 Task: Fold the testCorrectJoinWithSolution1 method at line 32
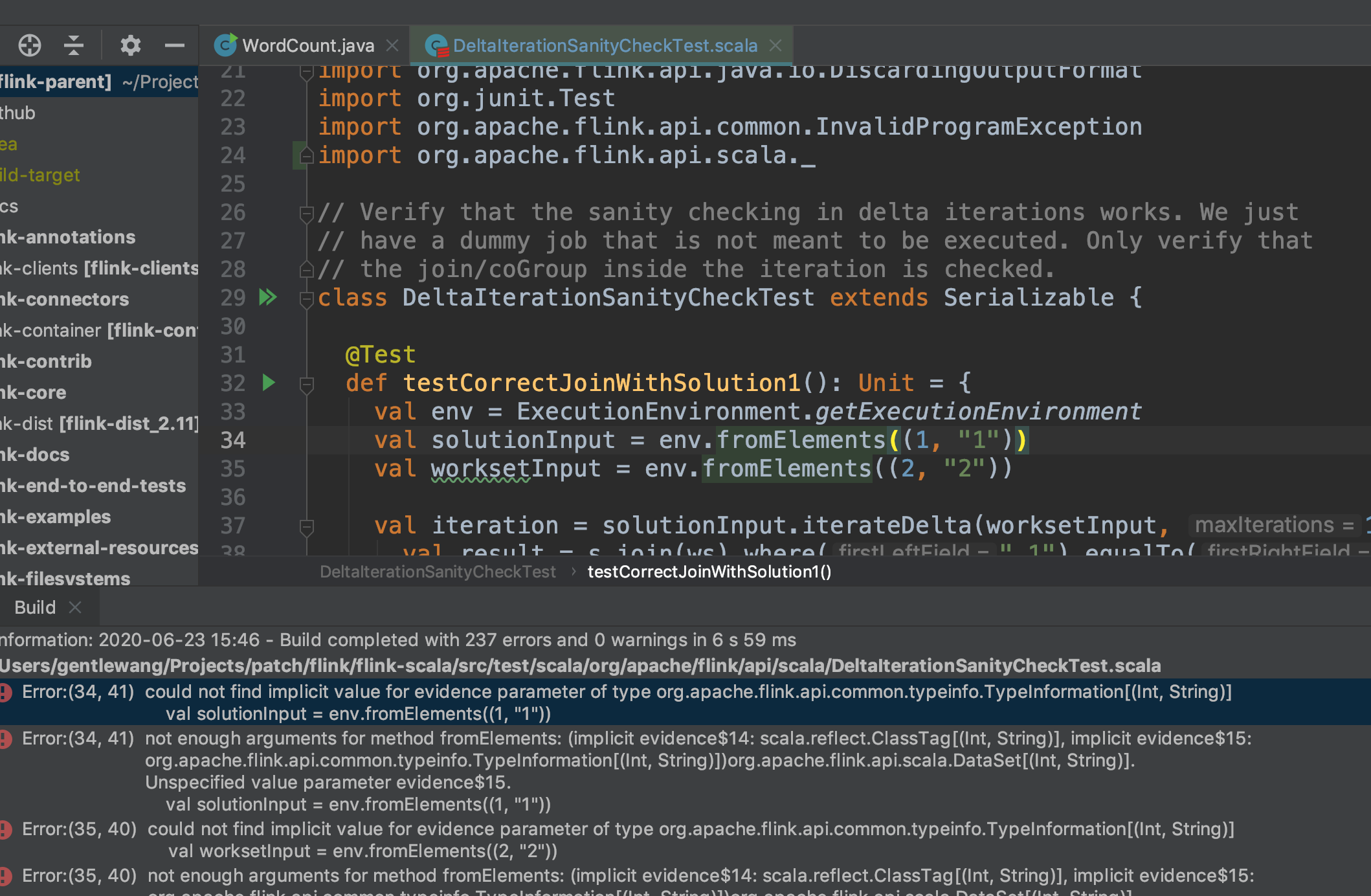[307, 385]
